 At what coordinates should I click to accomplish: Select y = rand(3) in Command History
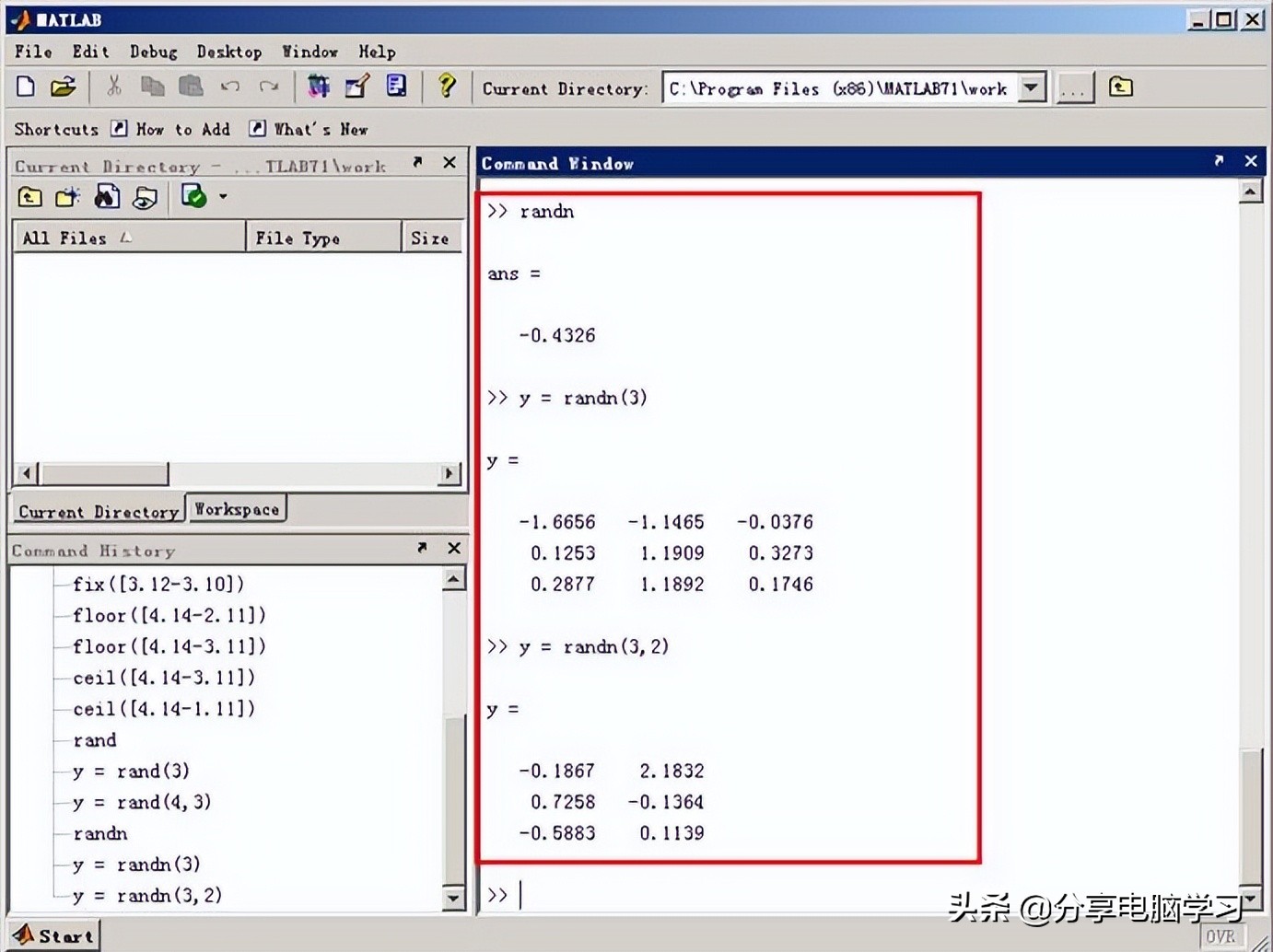pyautogui.click(x=131, y=772)
